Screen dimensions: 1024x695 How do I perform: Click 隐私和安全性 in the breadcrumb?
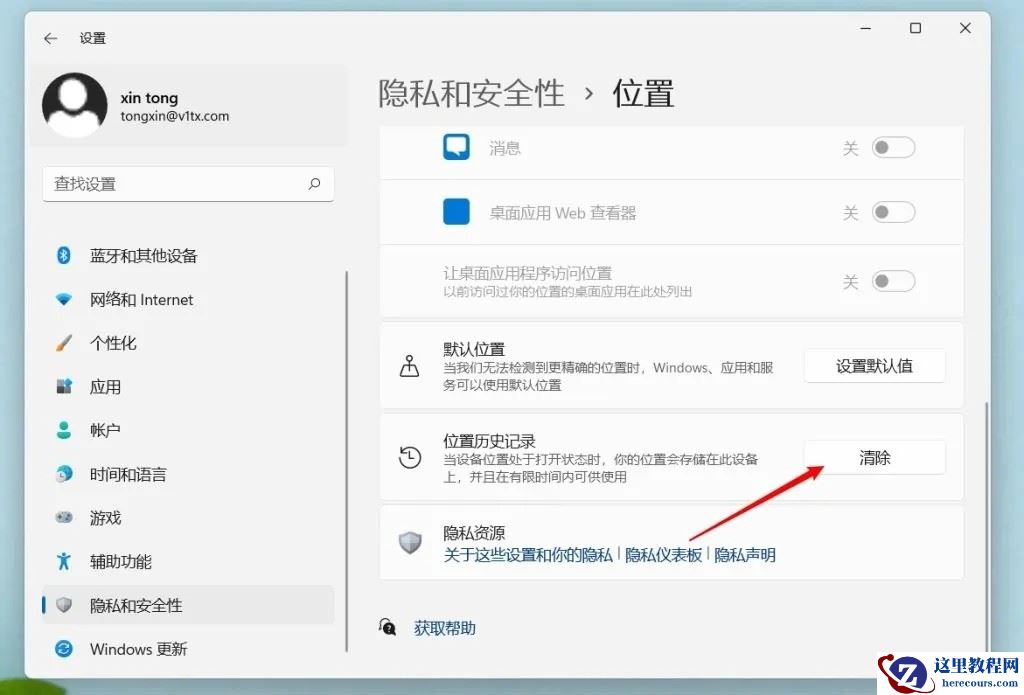(x=471, y=92)
